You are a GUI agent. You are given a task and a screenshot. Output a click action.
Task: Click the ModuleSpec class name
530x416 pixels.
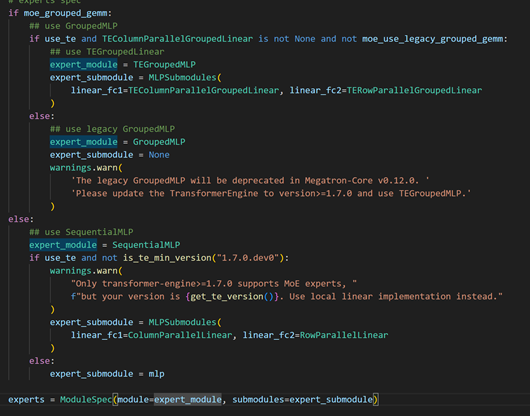tap(86, 400)
